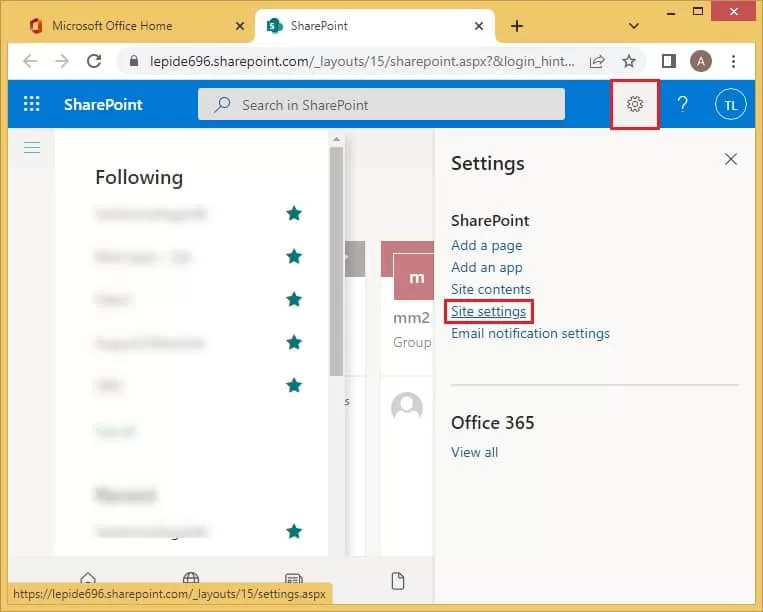This screenshot has height=612, width=763.
Task: Open Email notification settings
Action: click(530, 333)
